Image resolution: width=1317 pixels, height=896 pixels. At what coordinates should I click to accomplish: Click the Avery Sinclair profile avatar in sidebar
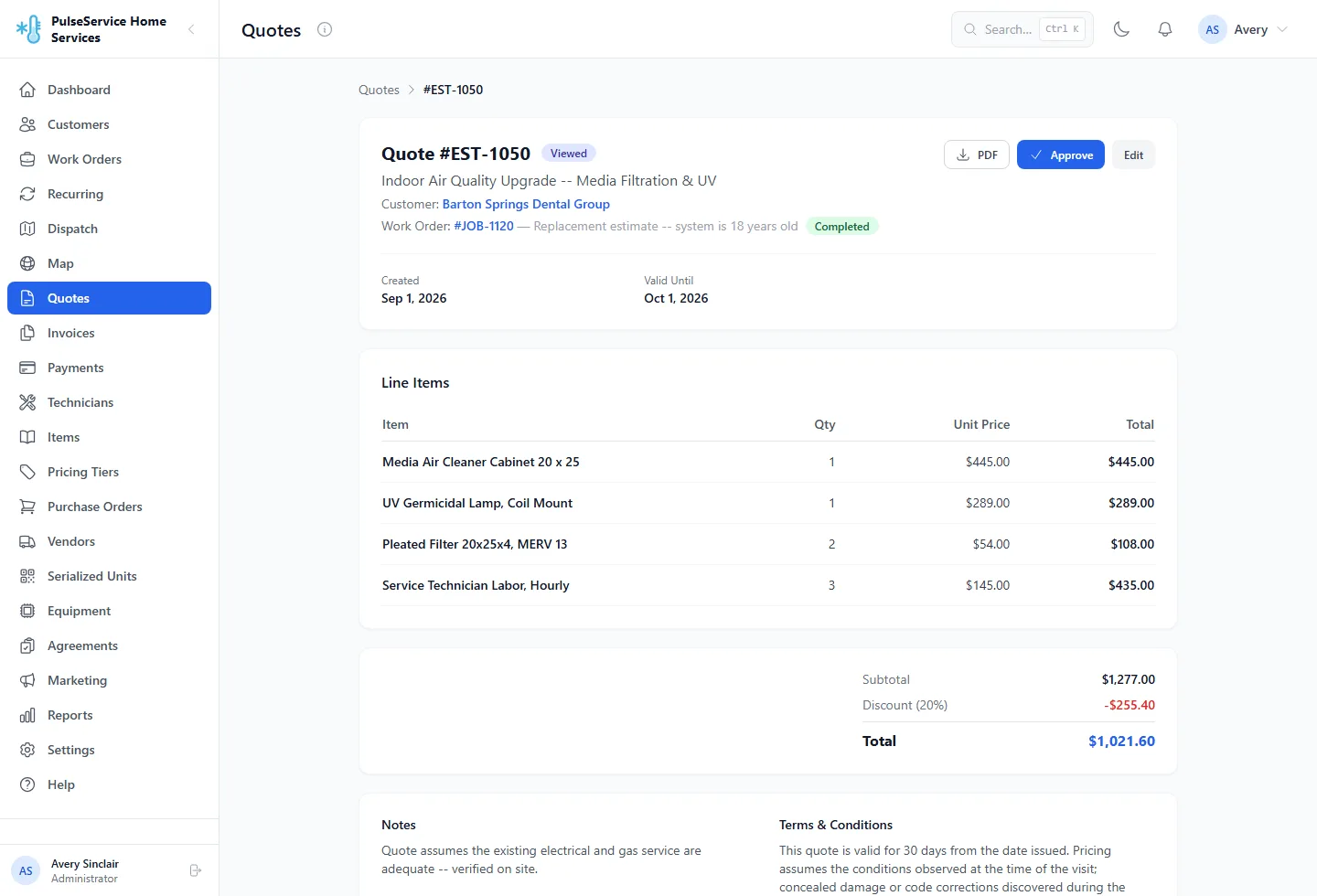coord(26,870)
